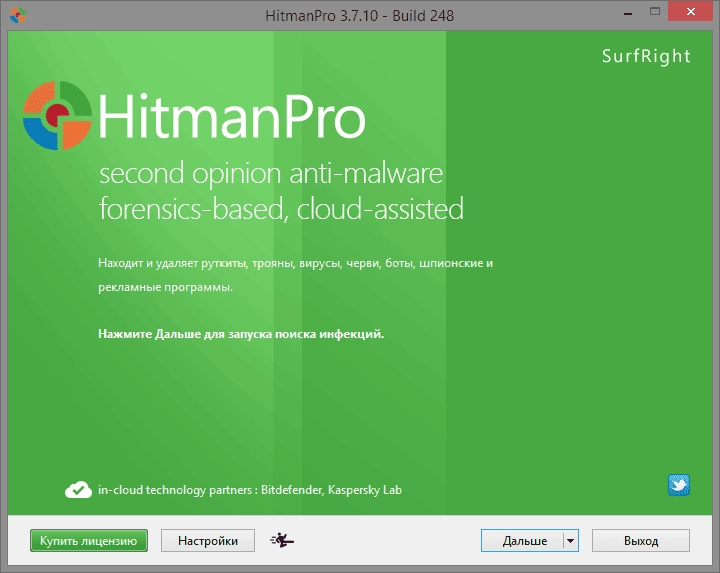Click the 'рекламные программы.' text line
This screenshot has width=720, height=573.
point(165,287)
